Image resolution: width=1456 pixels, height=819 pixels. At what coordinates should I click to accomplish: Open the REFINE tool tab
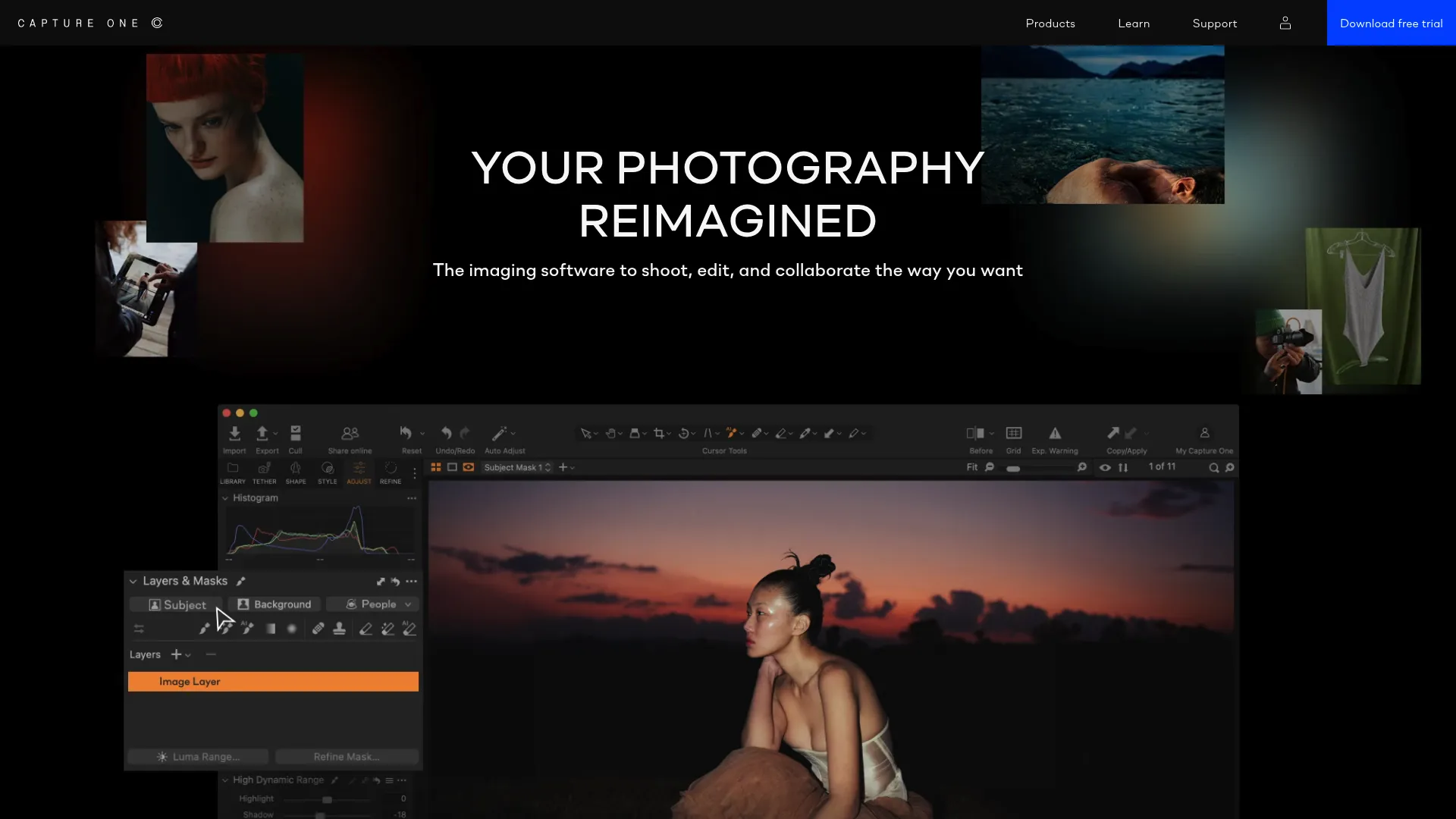click(x=391, y=472)
